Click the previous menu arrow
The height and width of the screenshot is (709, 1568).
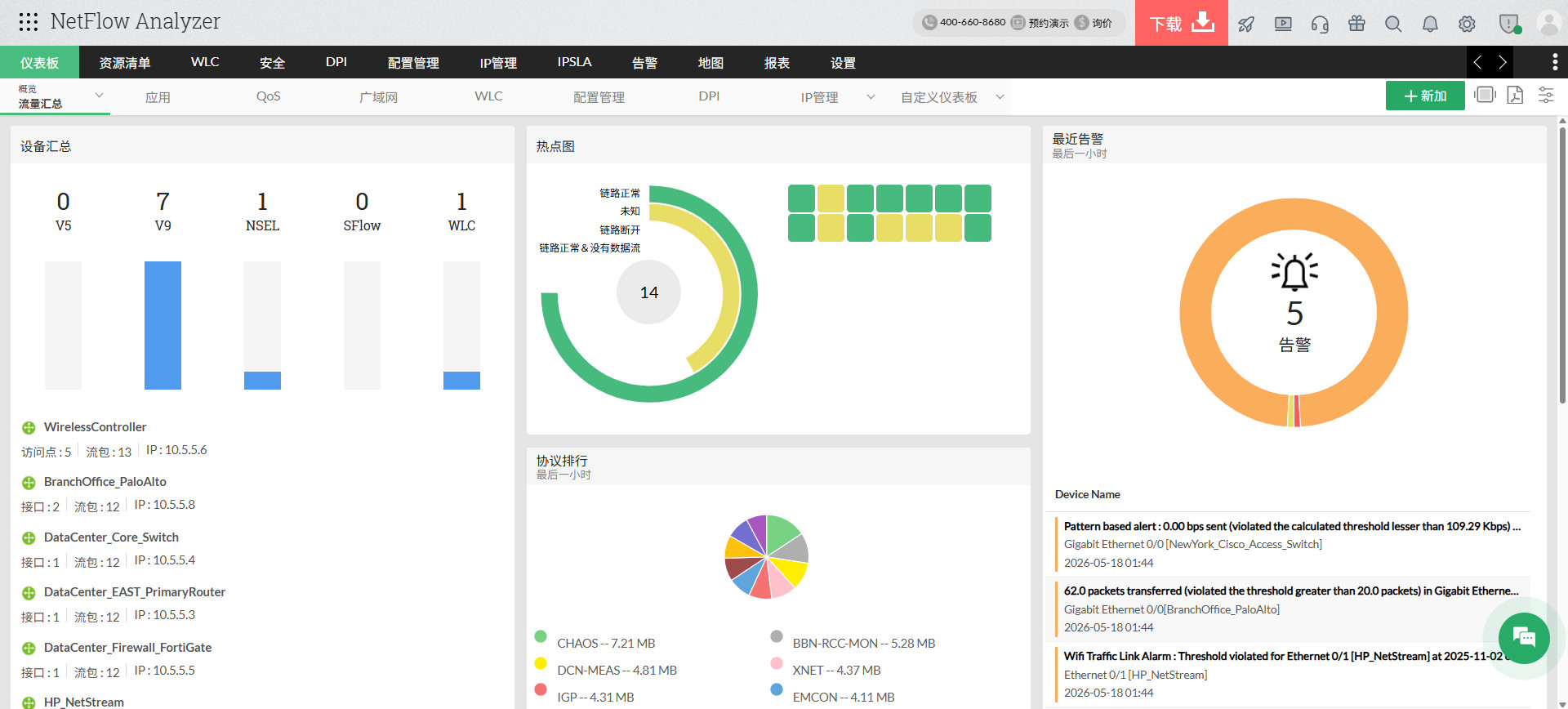pyautogui.click(x=1477, y=62)
